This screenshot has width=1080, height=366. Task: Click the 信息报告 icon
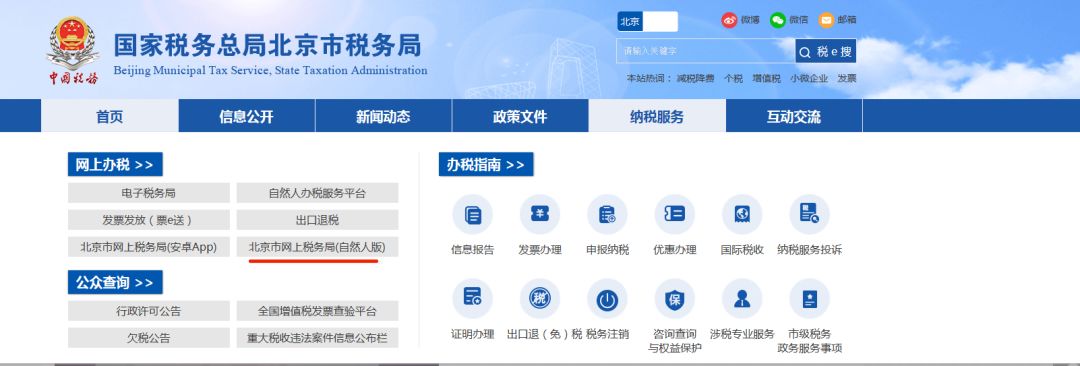tap(472, 214)
